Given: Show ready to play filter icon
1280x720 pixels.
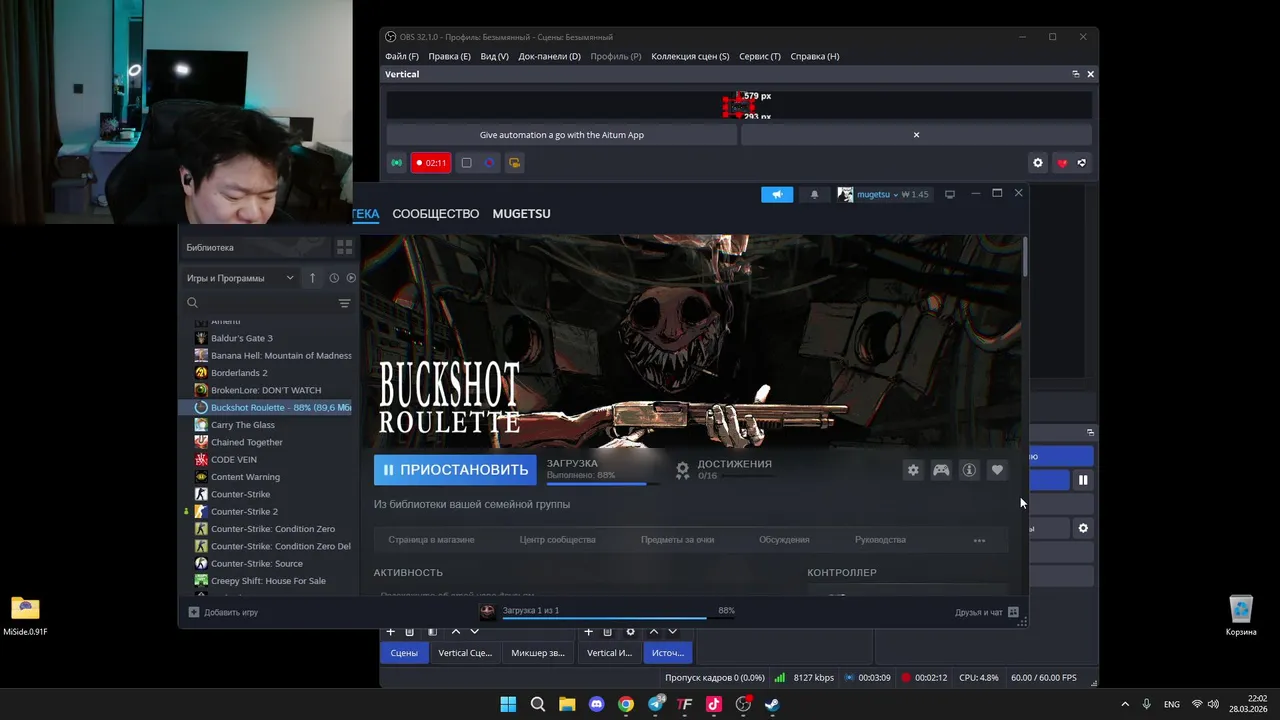Looking at the screenshot, I should tap(351, 278).
